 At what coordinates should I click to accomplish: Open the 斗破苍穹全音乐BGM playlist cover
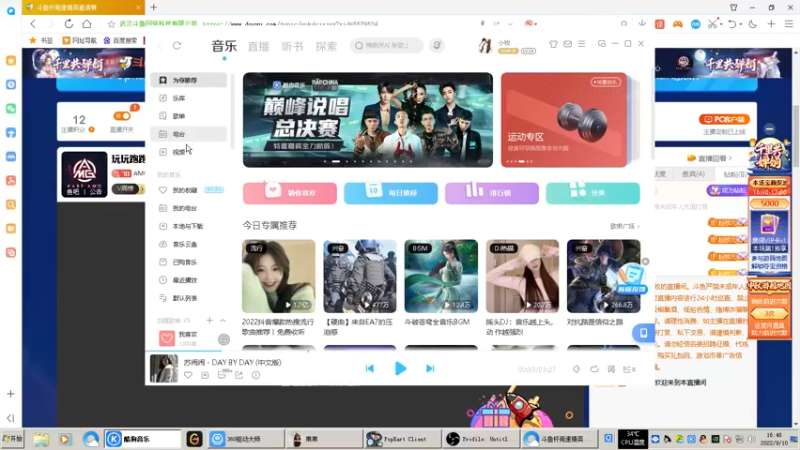coord(441,276)
